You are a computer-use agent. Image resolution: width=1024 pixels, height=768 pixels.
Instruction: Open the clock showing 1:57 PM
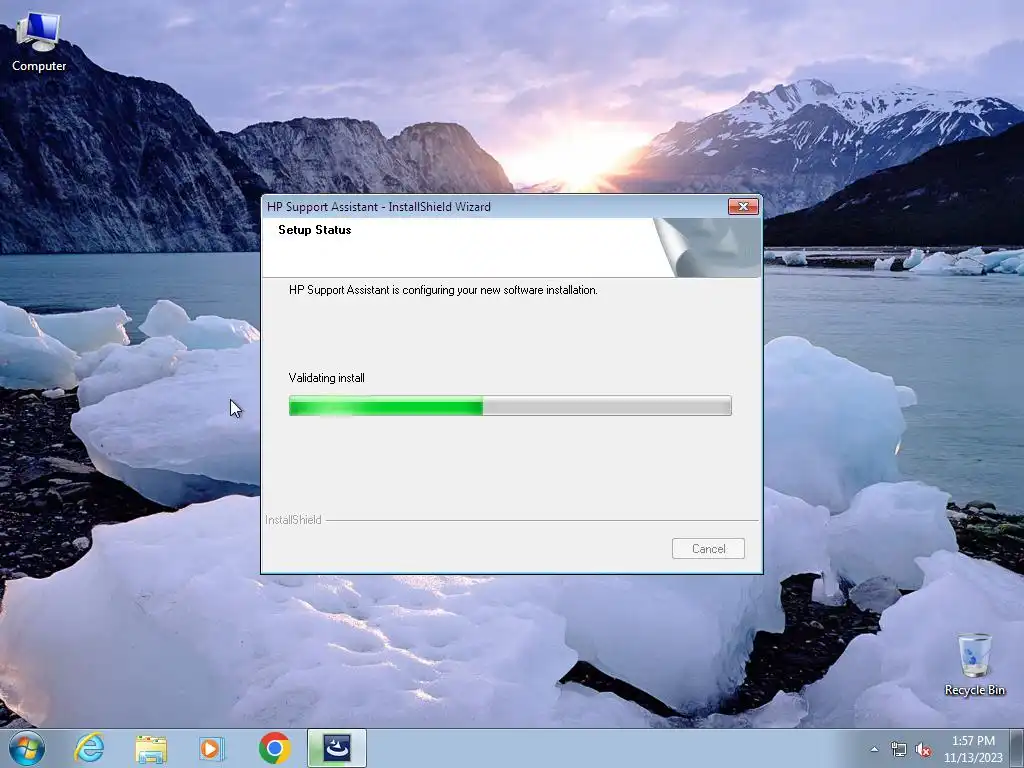(x=973, y=741)
